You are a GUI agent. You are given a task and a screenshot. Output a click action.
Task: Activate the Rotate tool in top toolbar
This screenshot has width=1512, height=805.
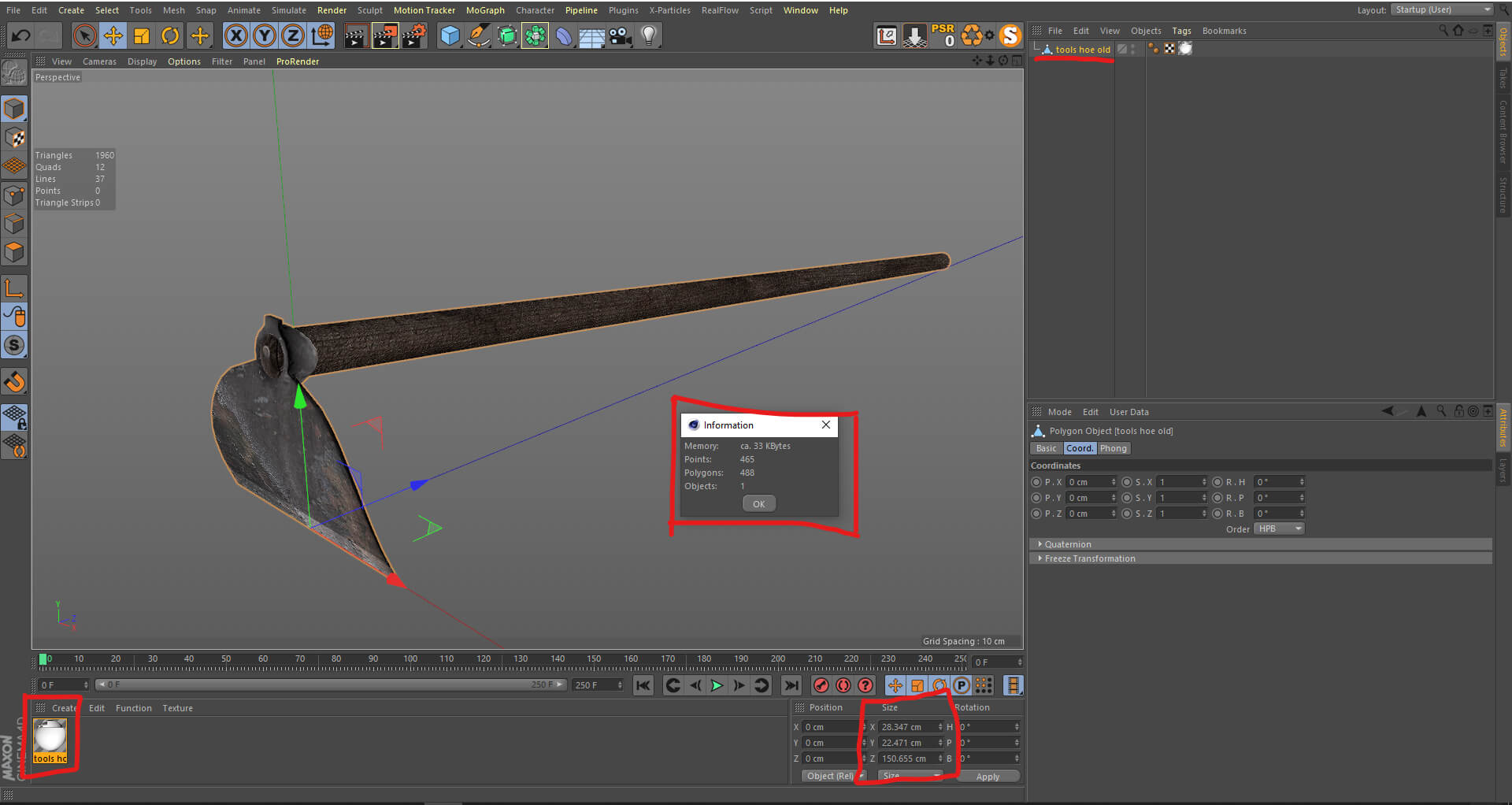[x=170, y=35]
